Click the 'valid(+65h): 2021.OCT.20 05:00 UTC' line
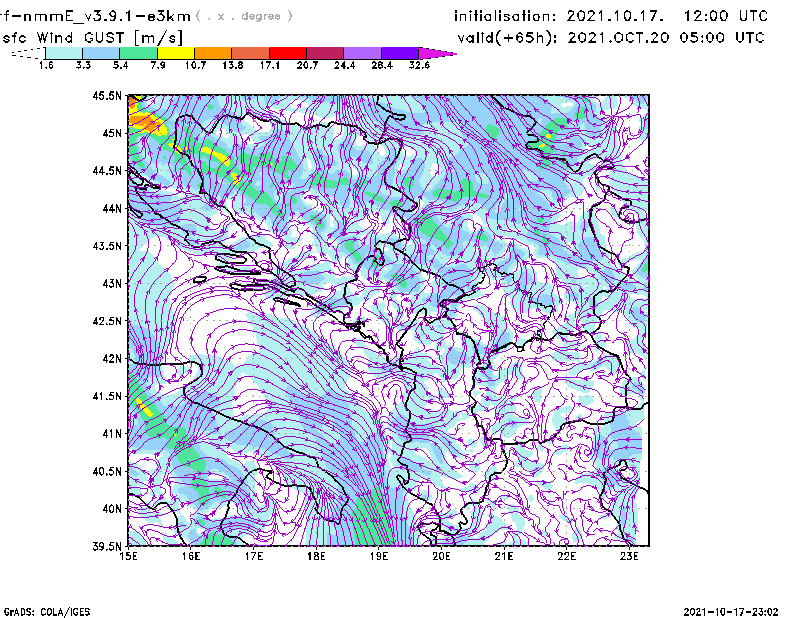The image size is (800, 618). click(x=611, y=38)
